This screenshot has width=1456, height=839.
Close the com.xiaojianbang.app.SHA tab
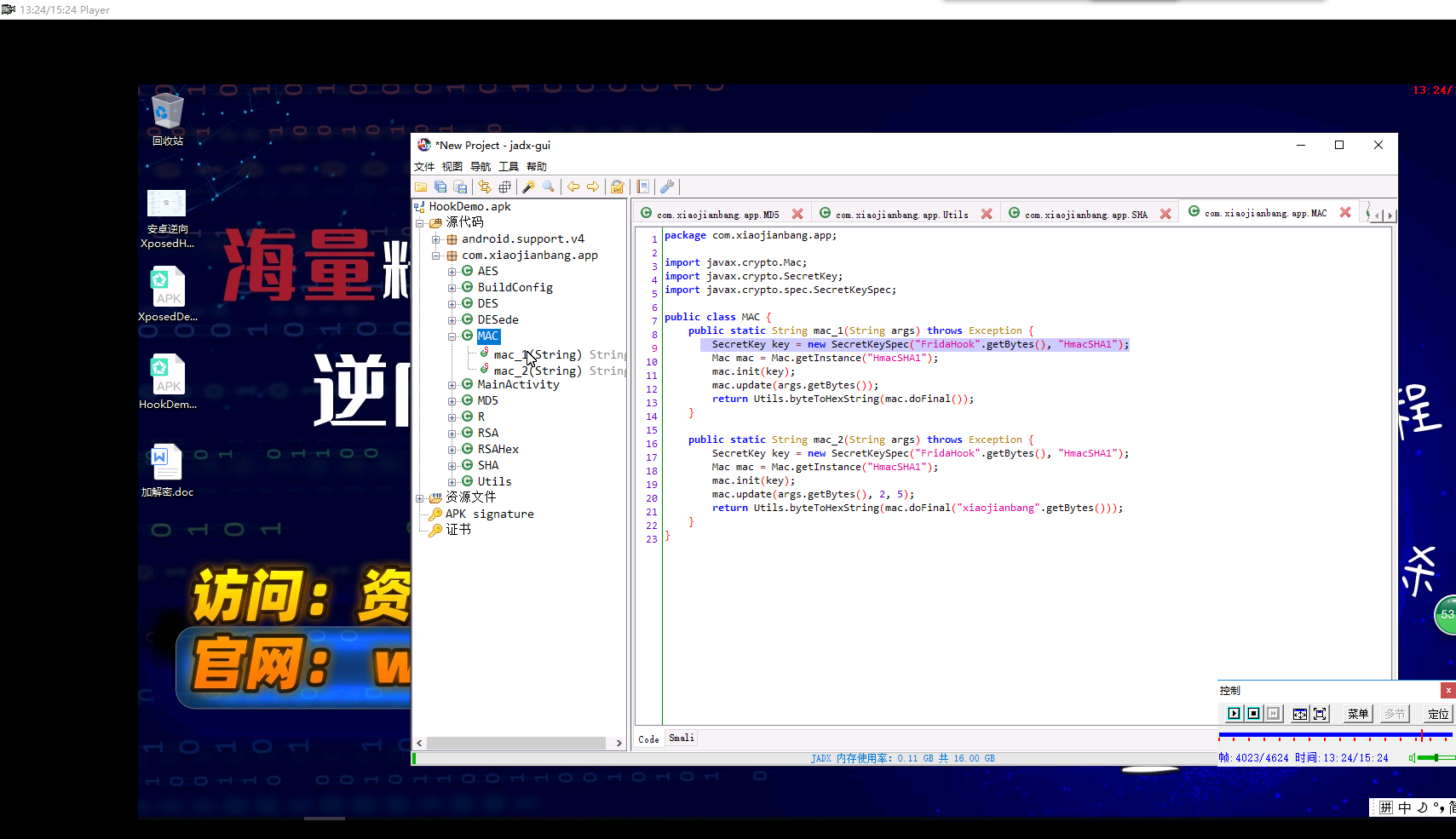point(1165,214)
